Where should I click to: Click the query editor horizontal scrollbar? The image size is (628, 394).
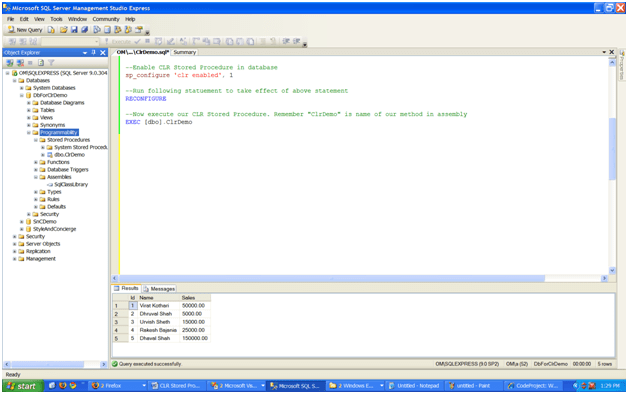coord(332,278)
